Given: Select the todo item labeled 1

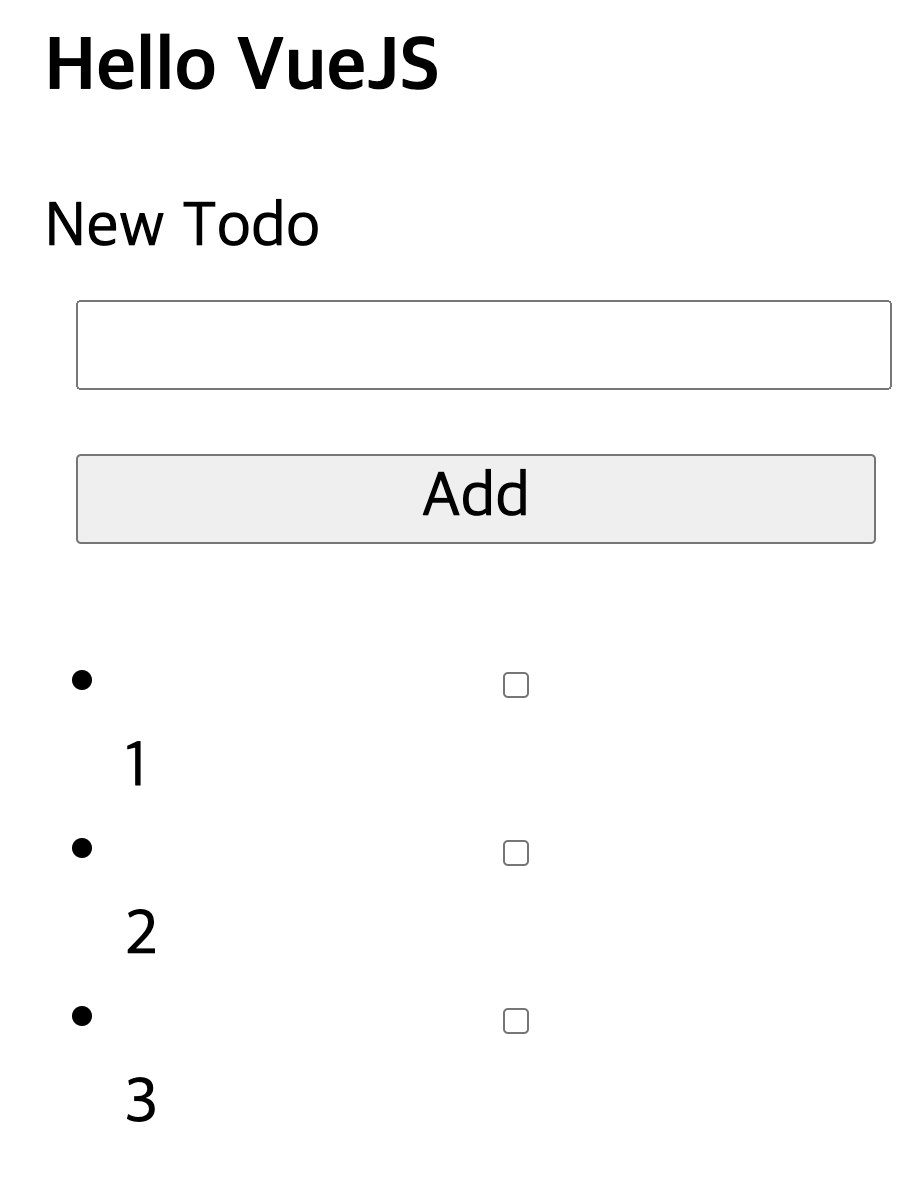Looking at the screenshot, I should click(136, 763).
